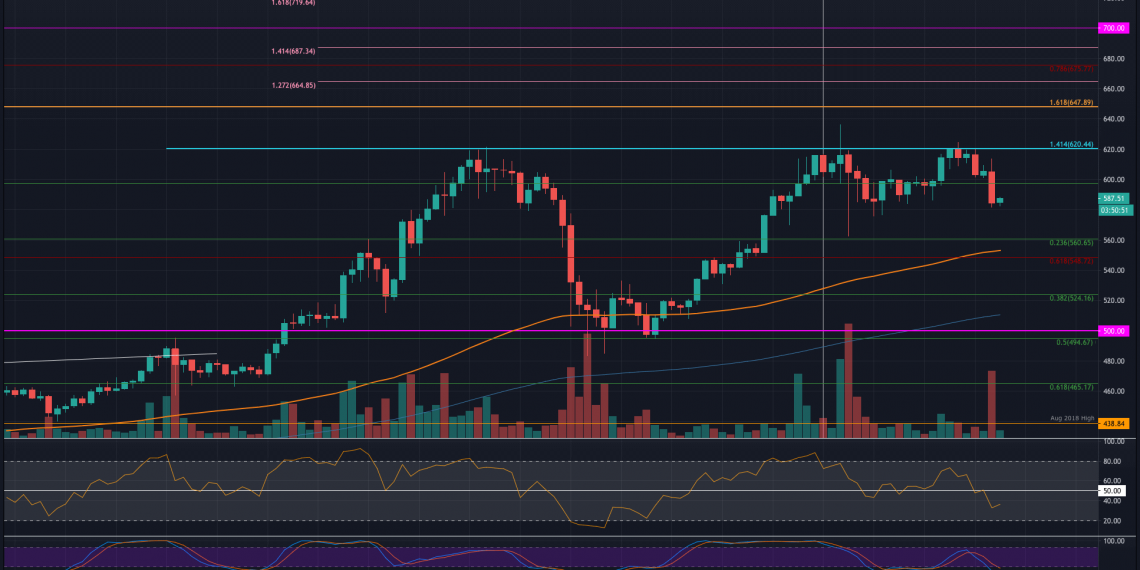This screenshot has width=1140, height=570.
Task: Select the cyan 1.414(620.44) Fibonacci label
Action: 1071,144
